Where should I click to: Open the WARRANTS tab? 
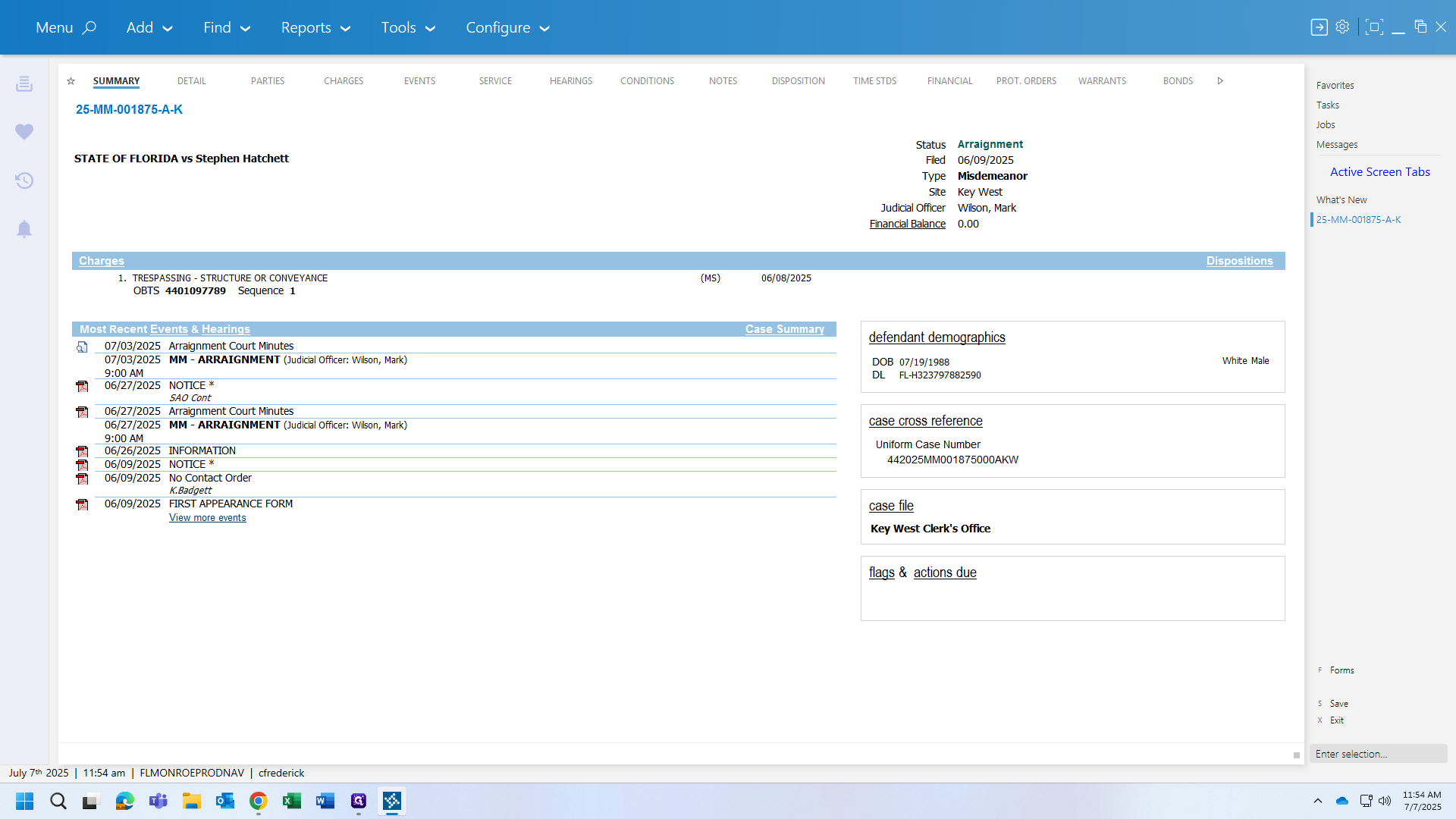click(x=1102, y=81)
